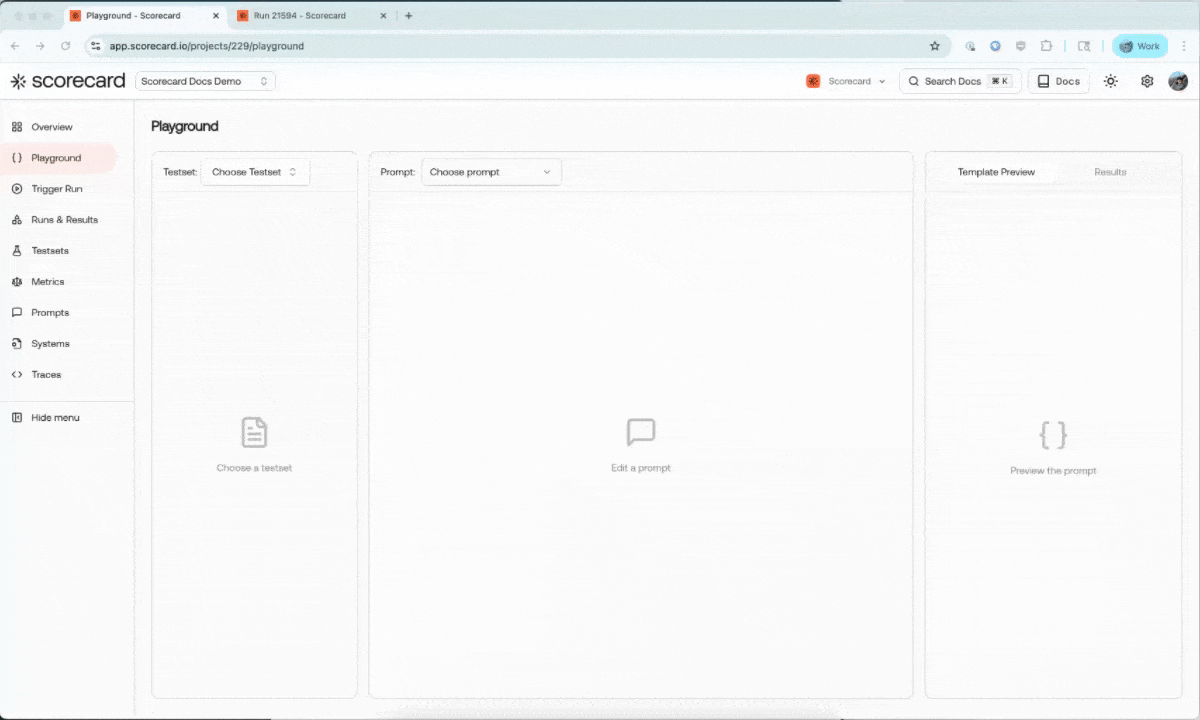Open the Prompts section
The width and height of the screenshot is (1200, 720).
50,313
